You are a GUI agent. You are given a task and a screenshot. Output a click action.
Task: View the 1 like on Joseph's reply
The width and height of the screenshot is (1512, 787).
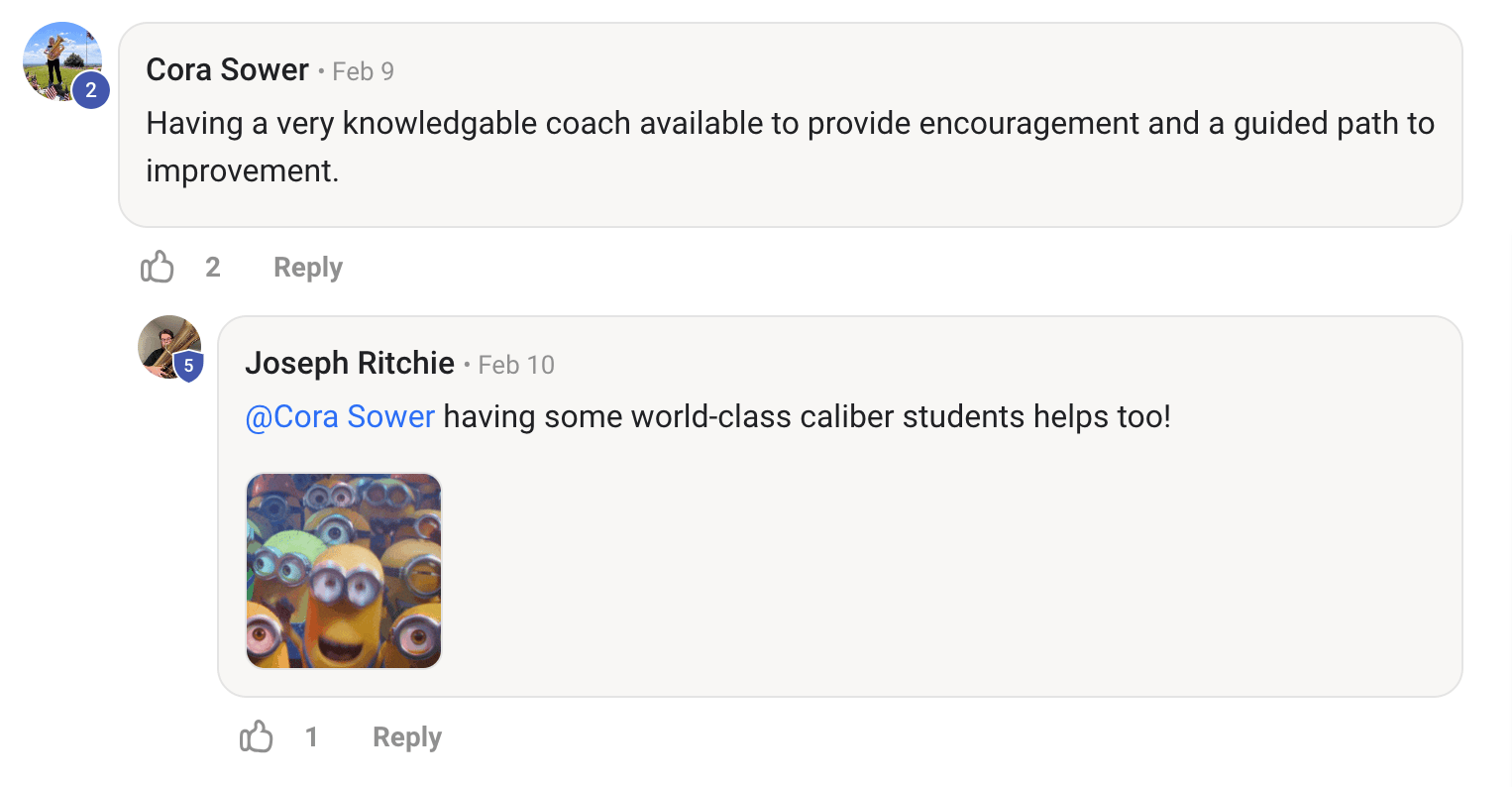[x=311, y=737]
